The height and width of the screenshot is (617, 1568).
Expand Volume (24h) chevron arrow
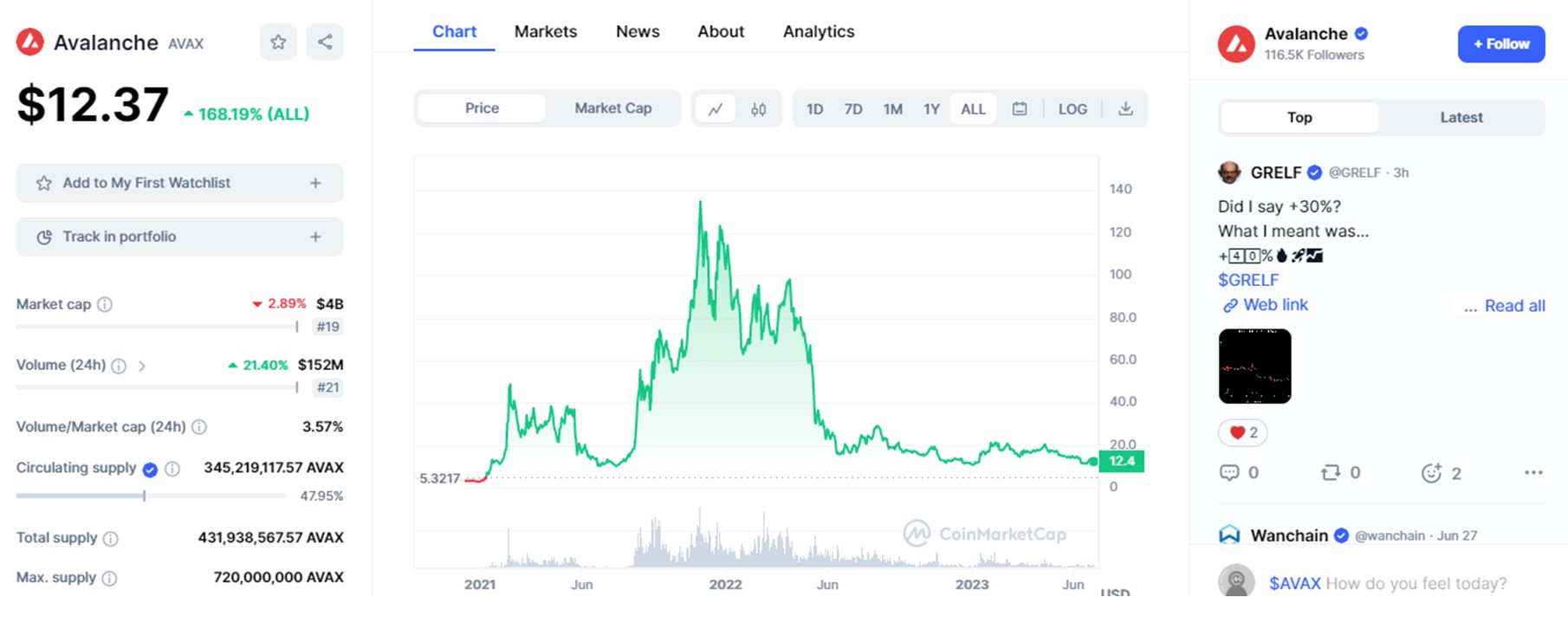142,366
